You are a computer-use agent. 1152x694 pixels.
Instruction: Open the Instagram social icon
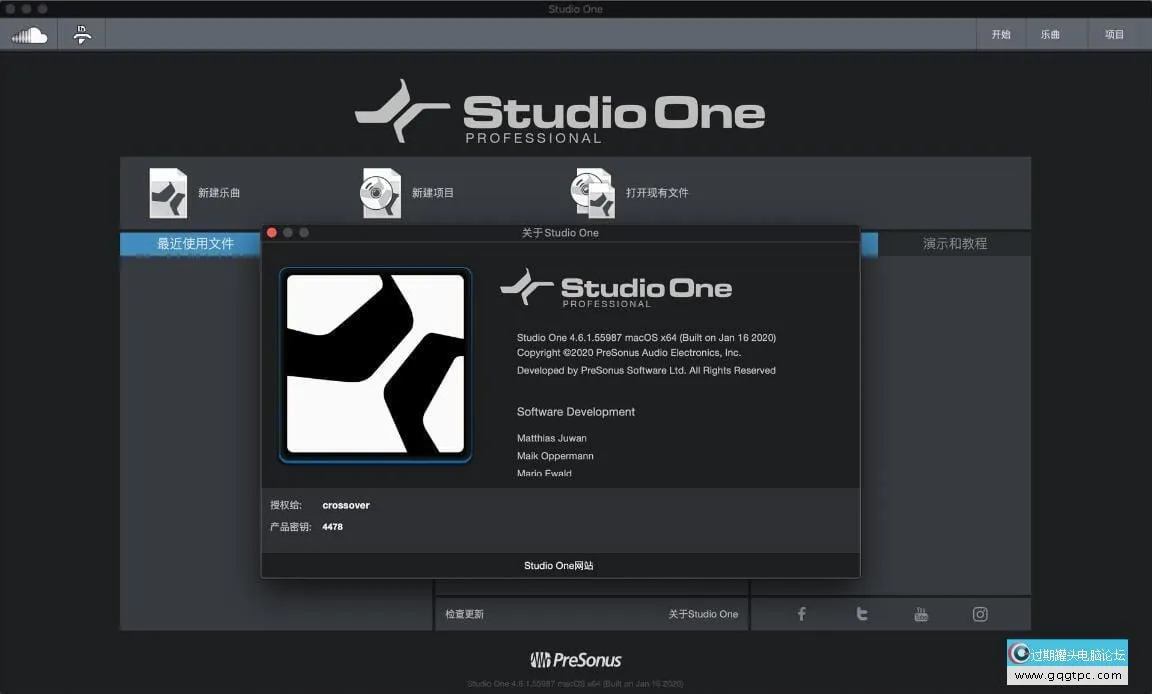(x=980, y=614)
